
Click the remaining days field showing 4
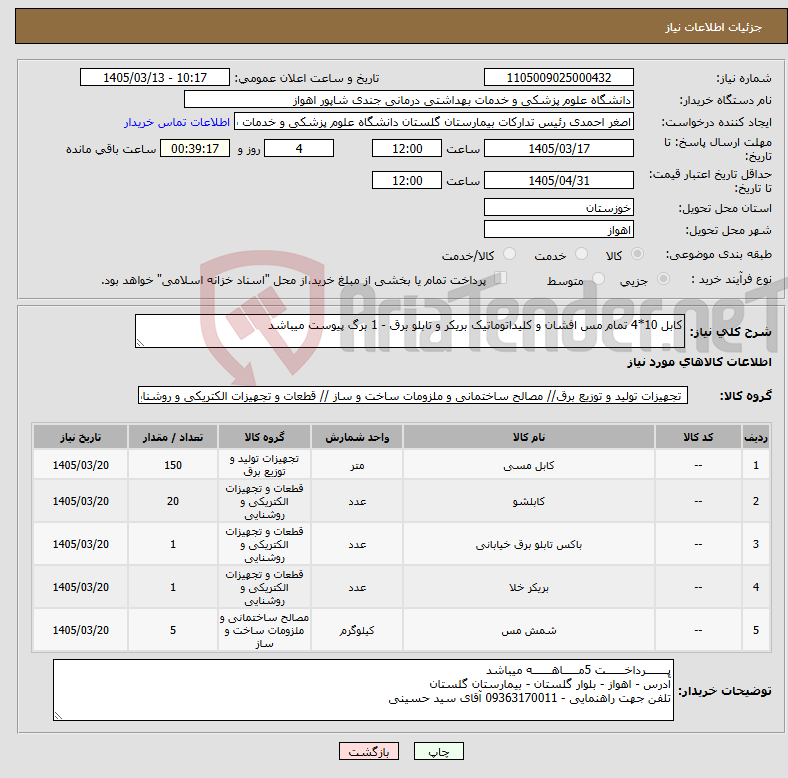coord(299,148)
